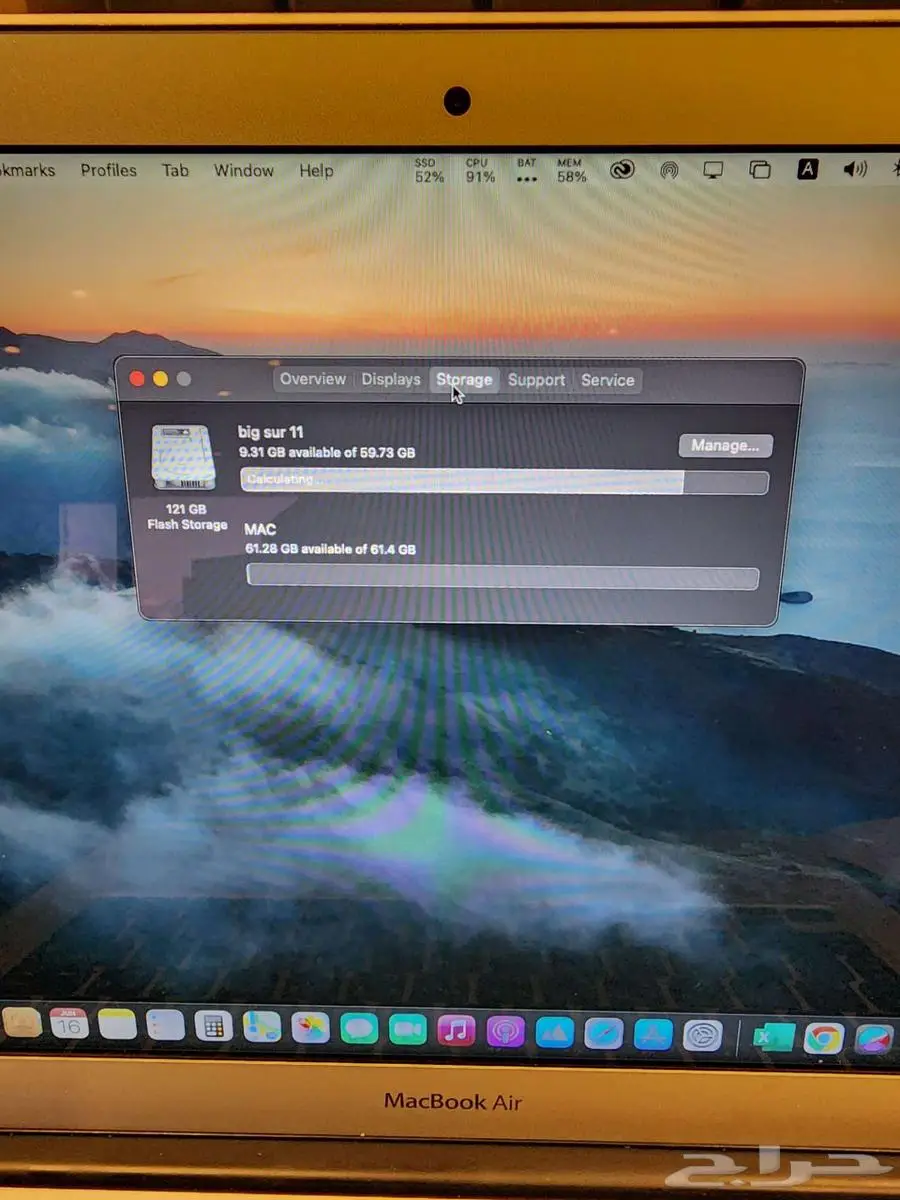Launch Safari from the Dock
Image resolution: width=900 pixels, height=1200 pixels.
point(603,1033)
